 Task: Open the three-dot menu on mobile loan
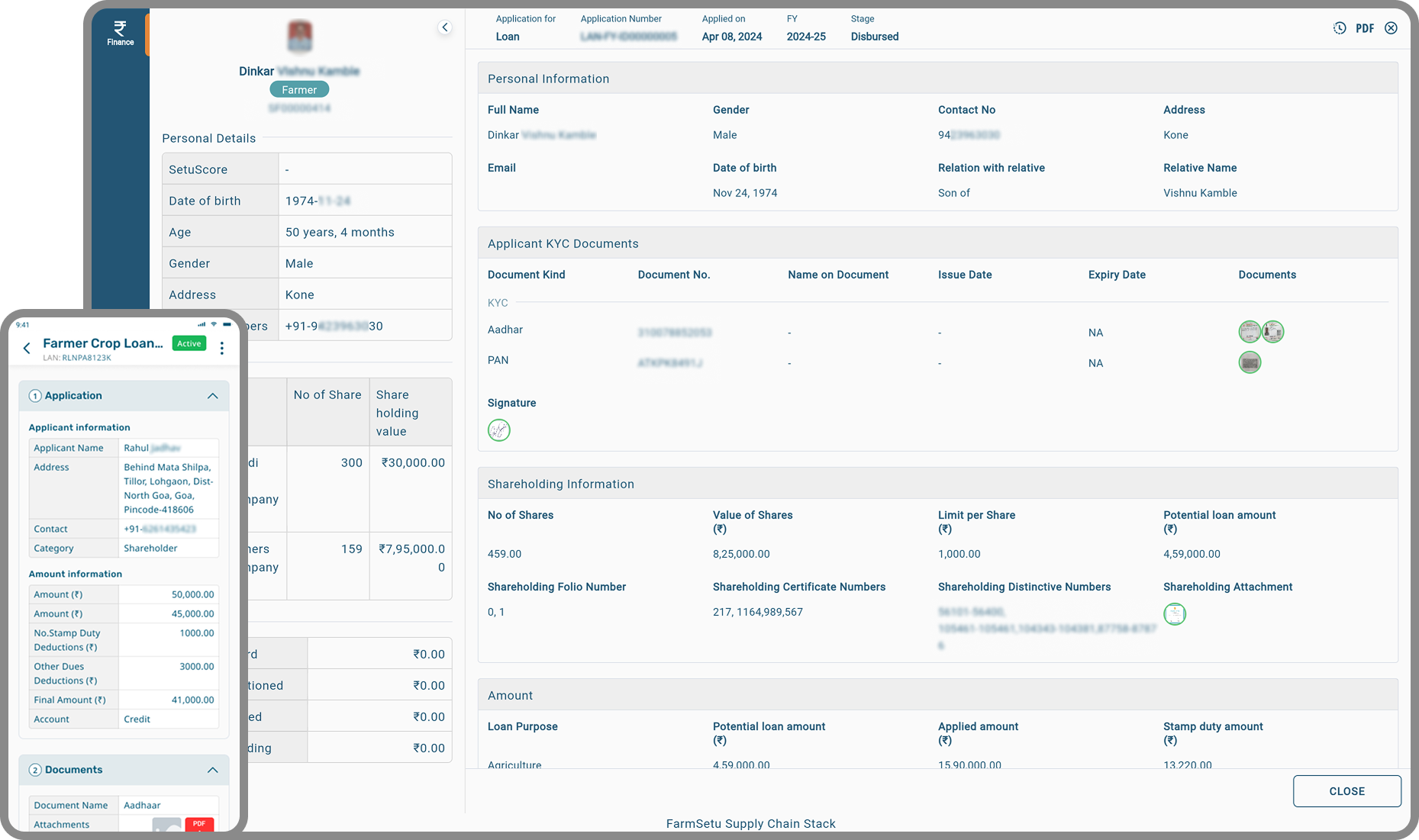(x=222, y=349)
